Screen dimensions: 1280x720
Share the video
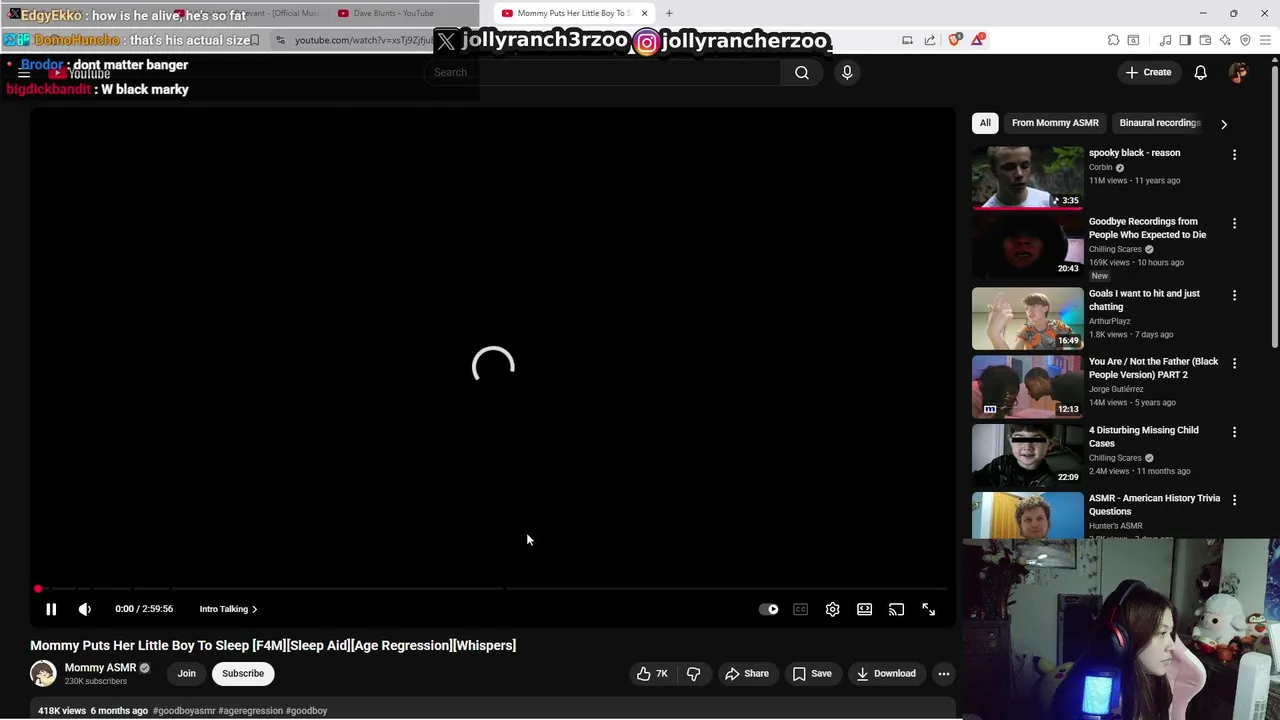pyautogui.click(x=747, y=674)
